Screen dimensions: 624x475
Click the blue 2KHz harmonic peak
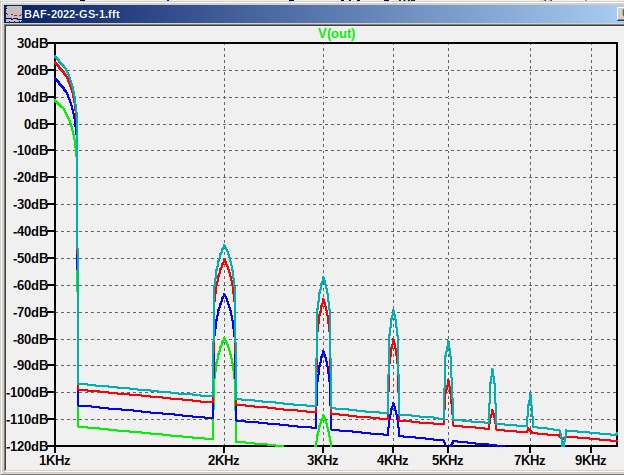click(224, 295)
